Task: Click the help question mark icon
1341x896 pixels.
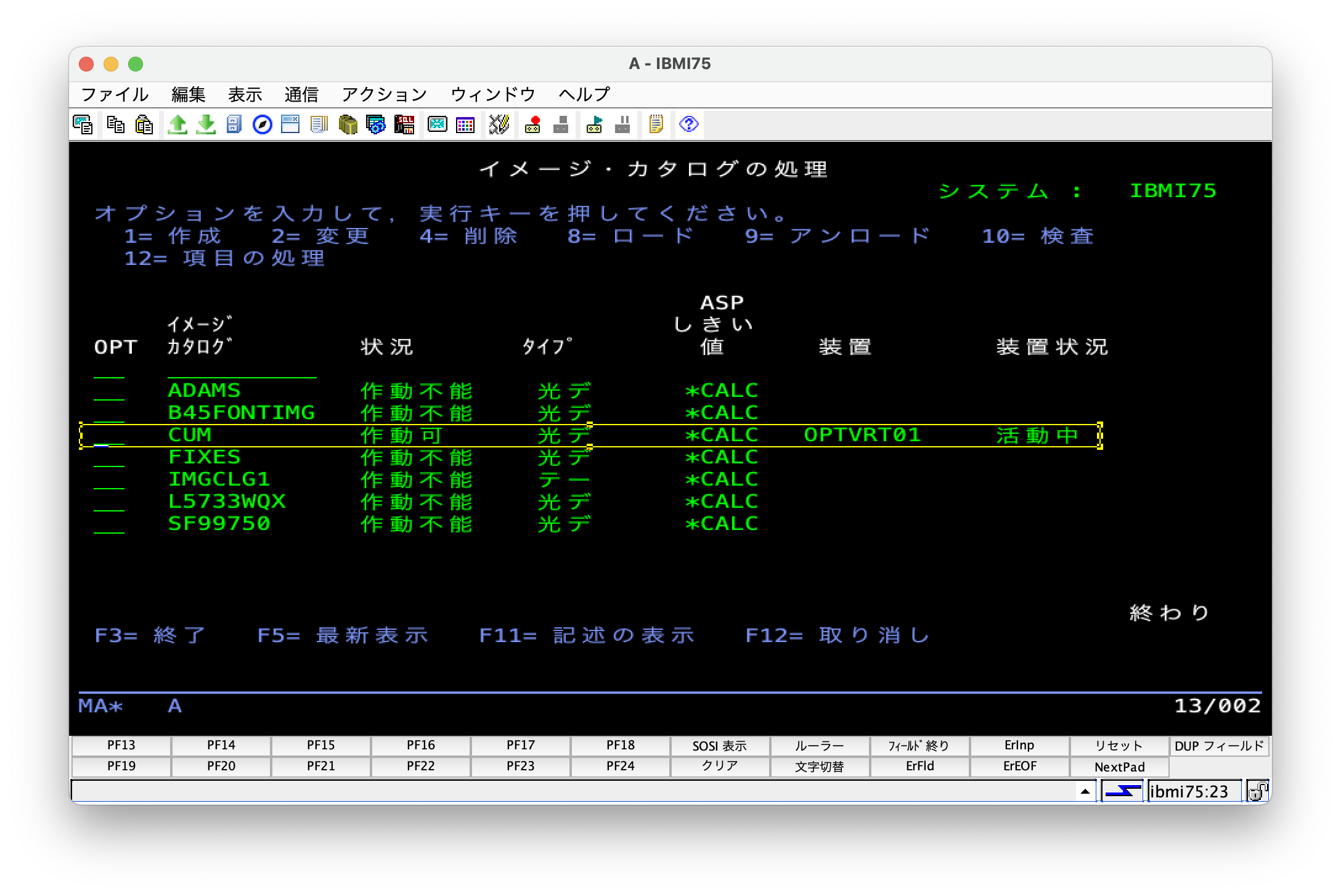Action: point(688,124)
